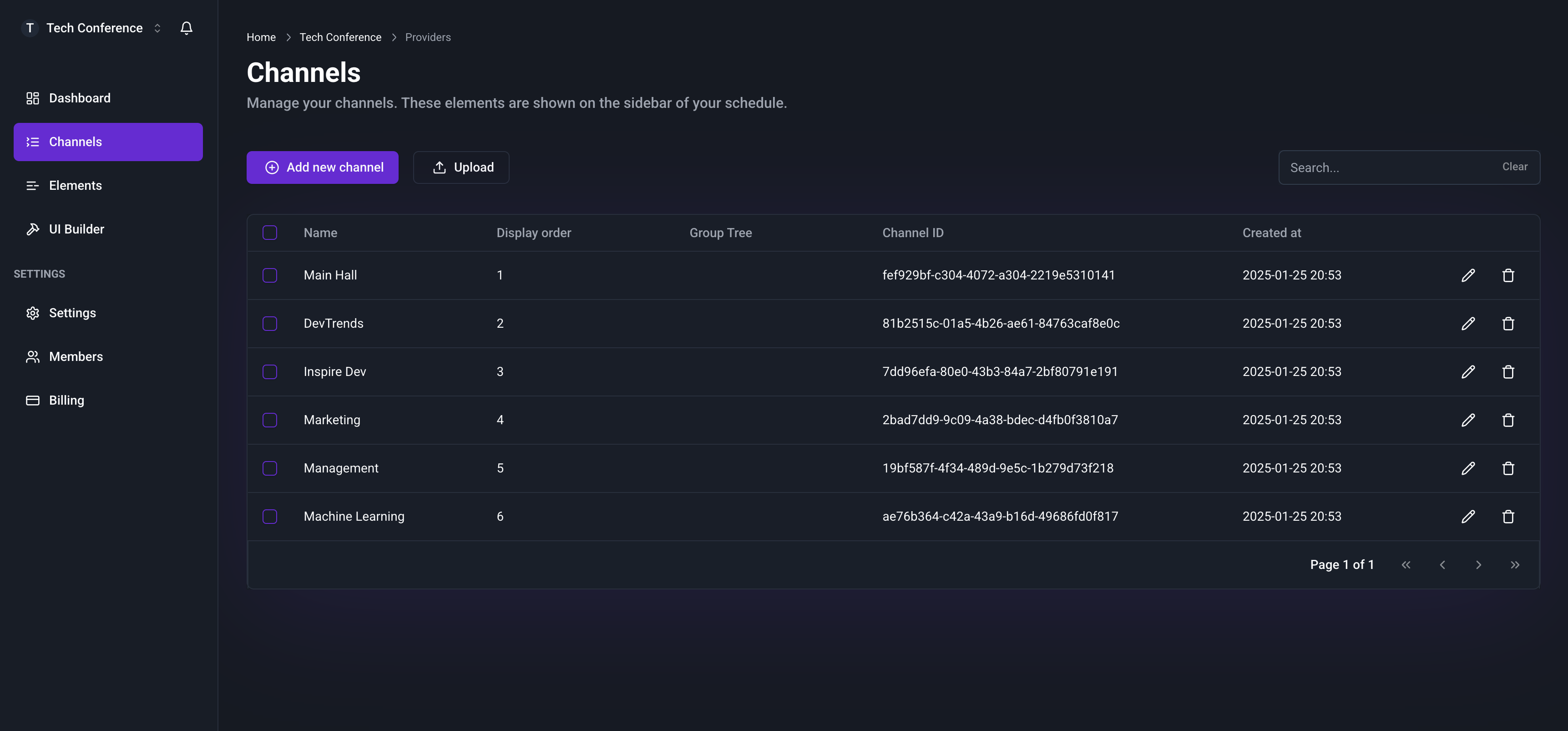This screenshot has width=1568, height=731.
Task: Go to last page of table
Action: (x=1514, y=565)
